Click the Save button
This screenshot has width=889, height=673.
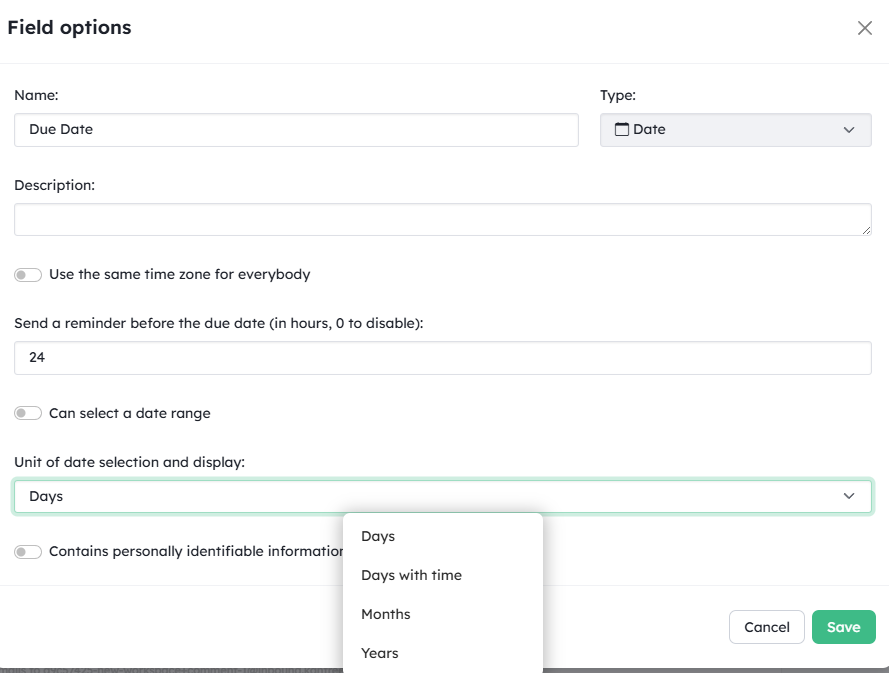coord(844,627)
